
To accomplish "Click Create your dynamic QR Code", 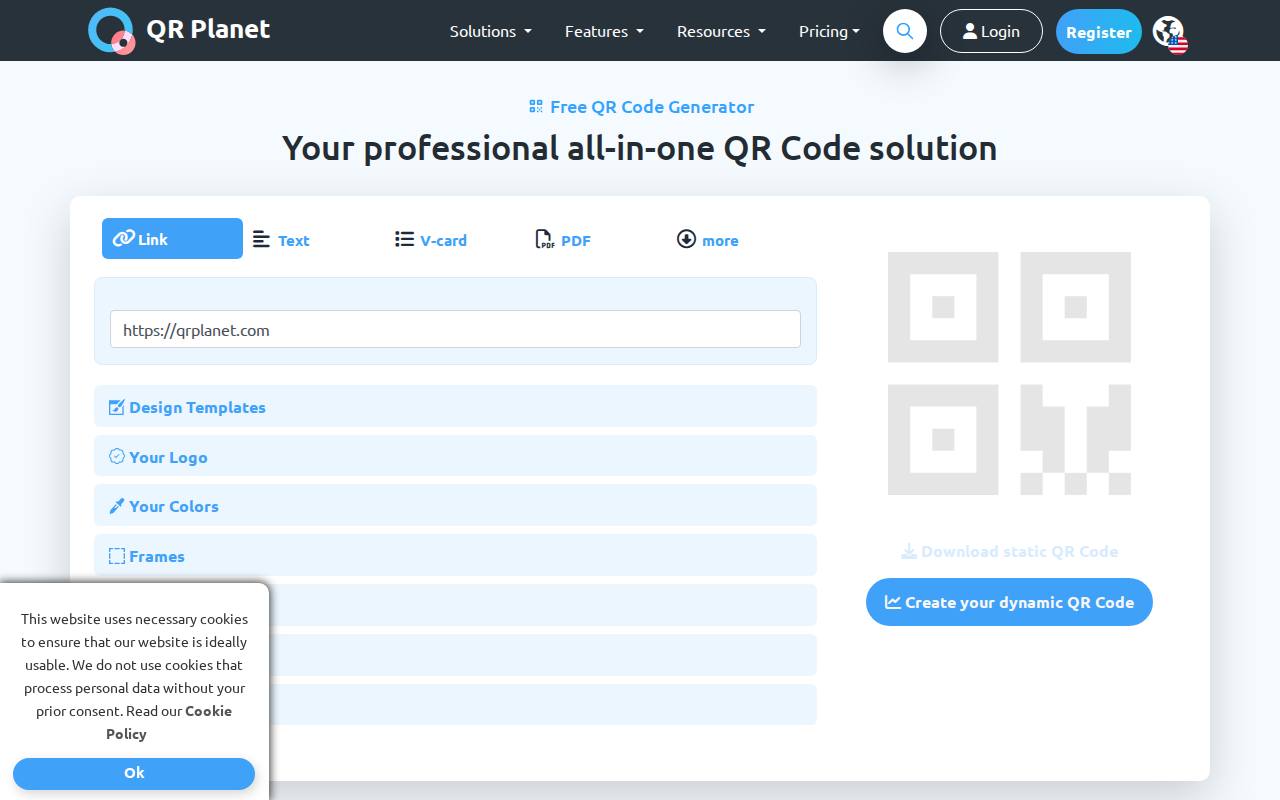I will pos(1009,602).
